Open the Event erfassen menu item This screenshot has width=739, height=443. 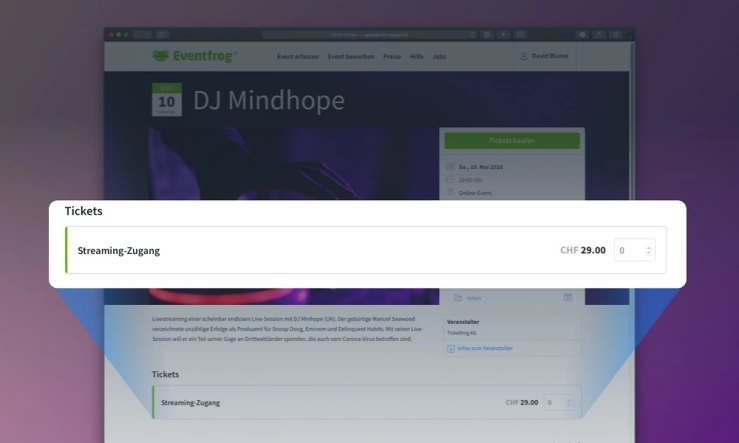[x=298, y=57]
